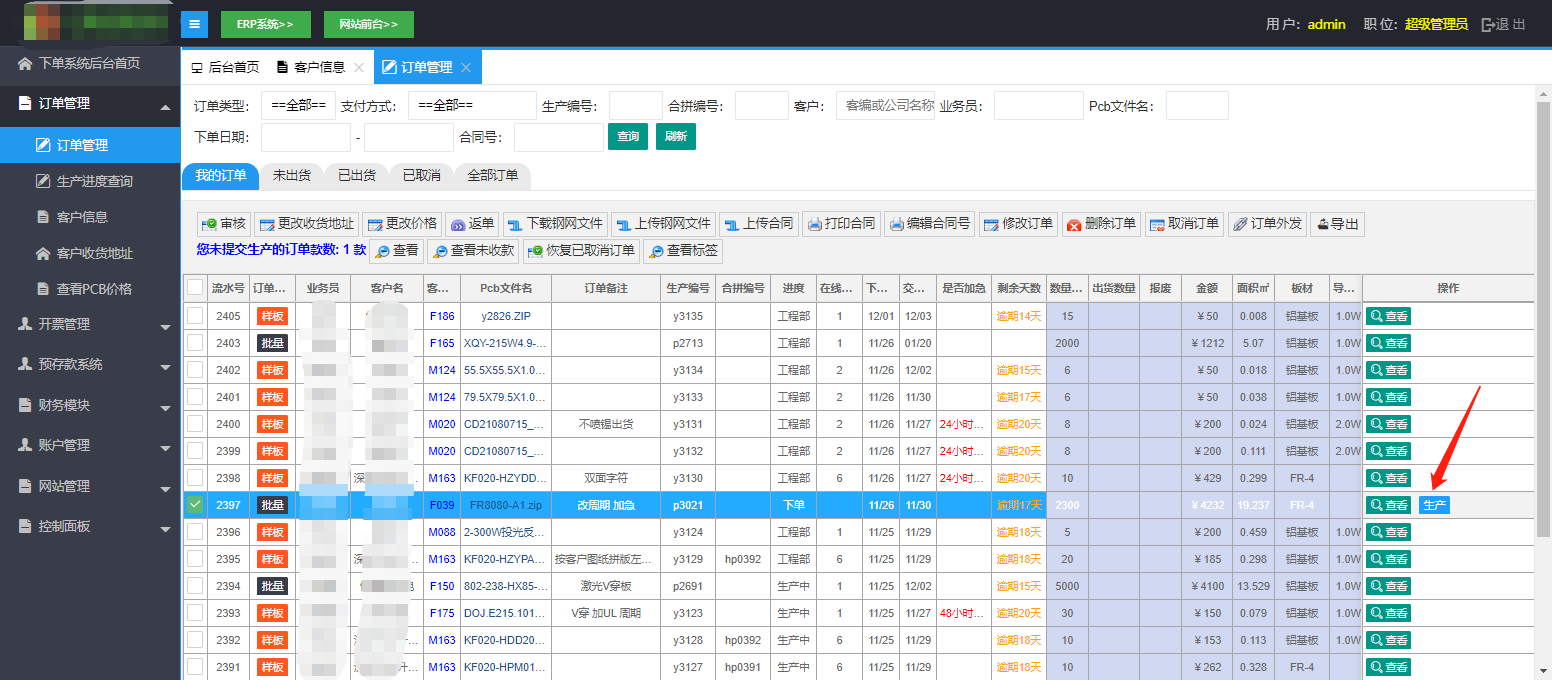Click the 下载钢网文件 download button
The image size is (1552, 680).
[554, 224]
